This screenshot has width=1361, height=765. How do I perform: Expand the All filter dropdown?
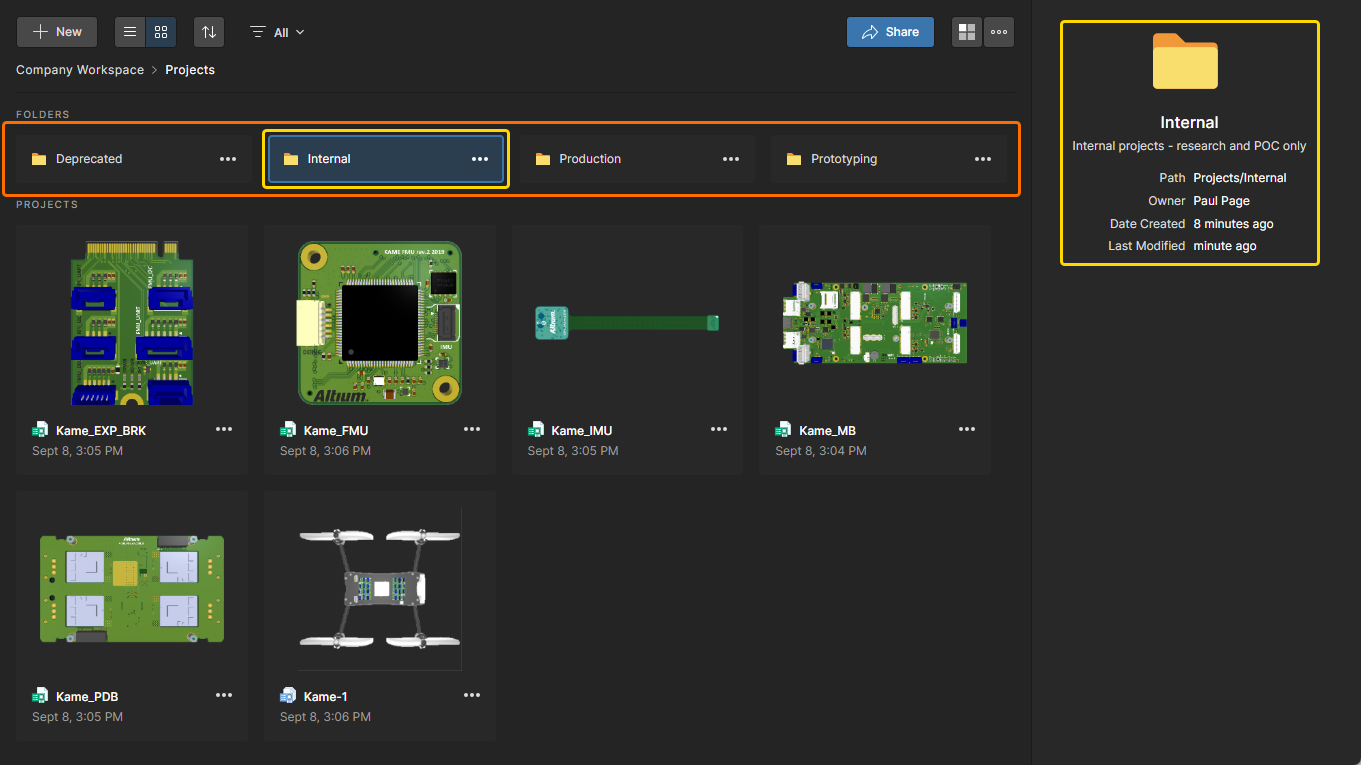tap(278, 32)
